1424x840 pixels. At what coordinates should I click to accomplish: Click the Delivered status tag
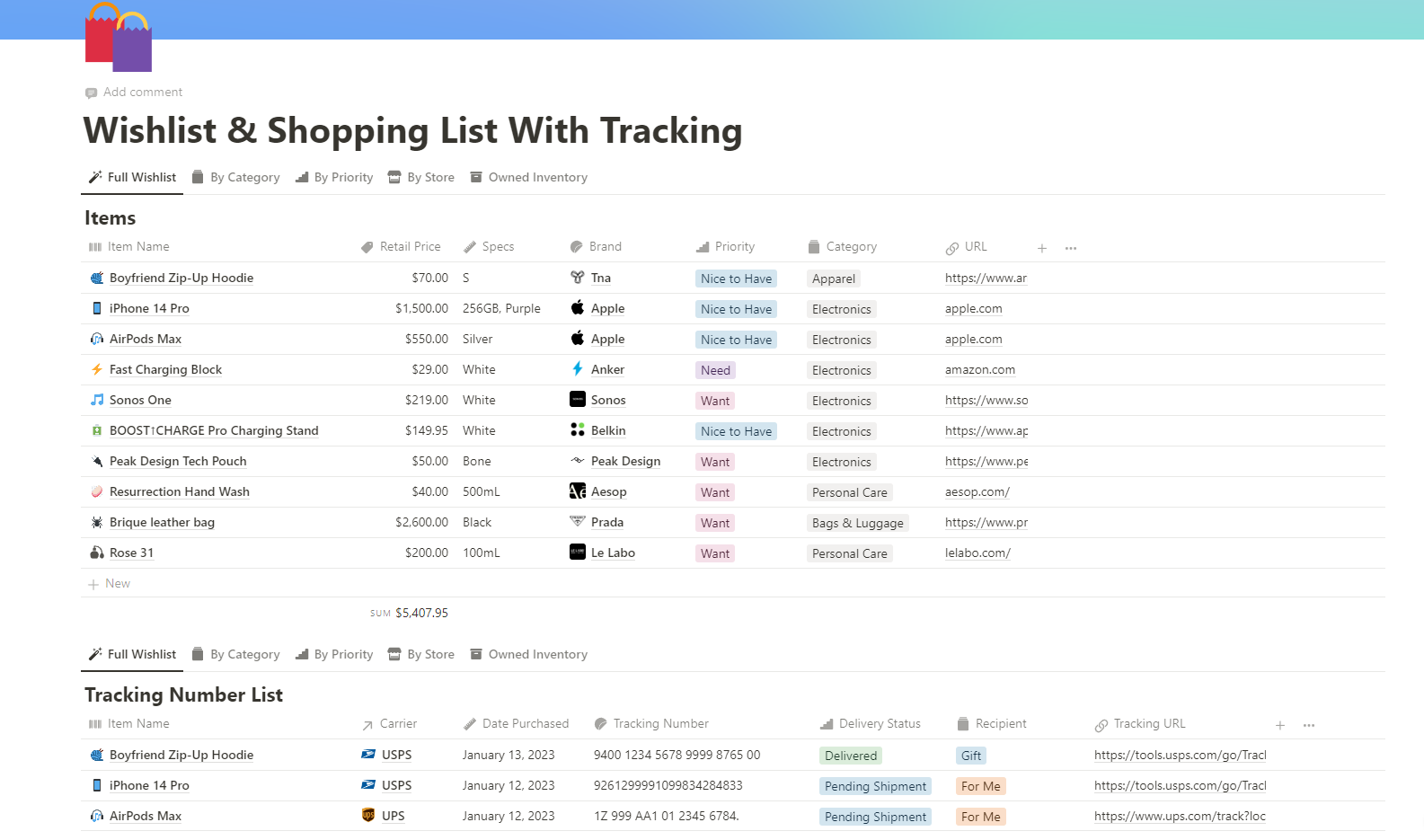click(851, 756)
